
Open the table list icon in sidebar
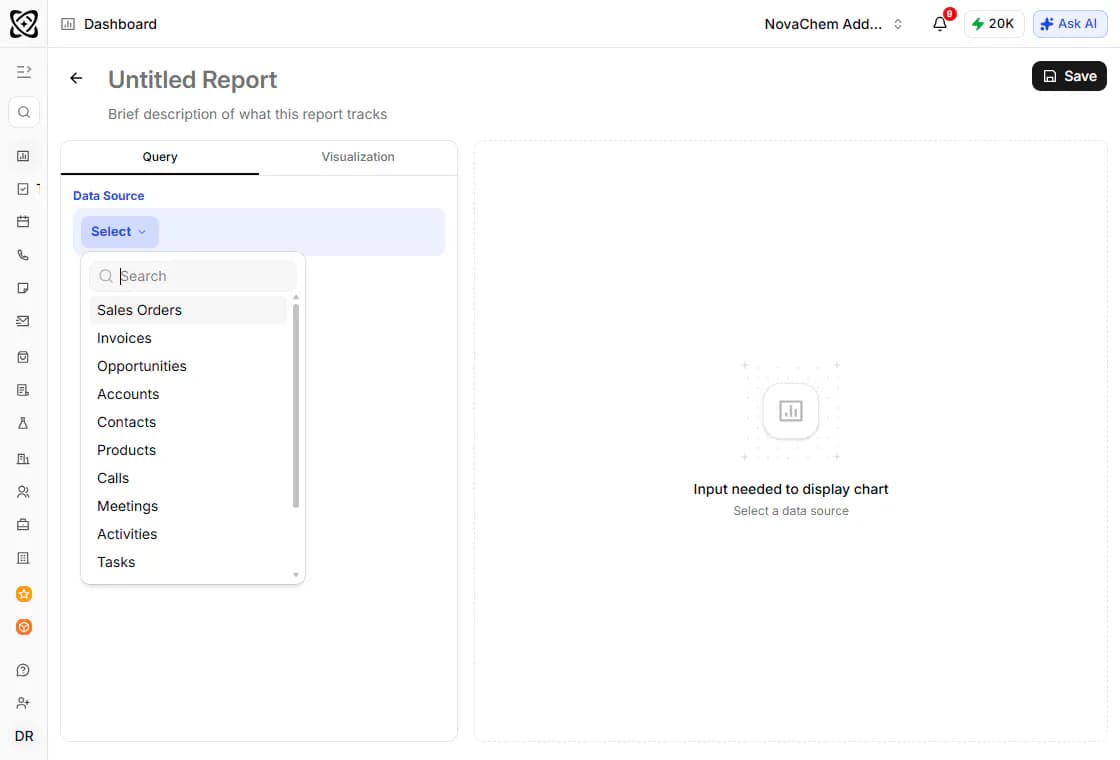click(24, 558)
